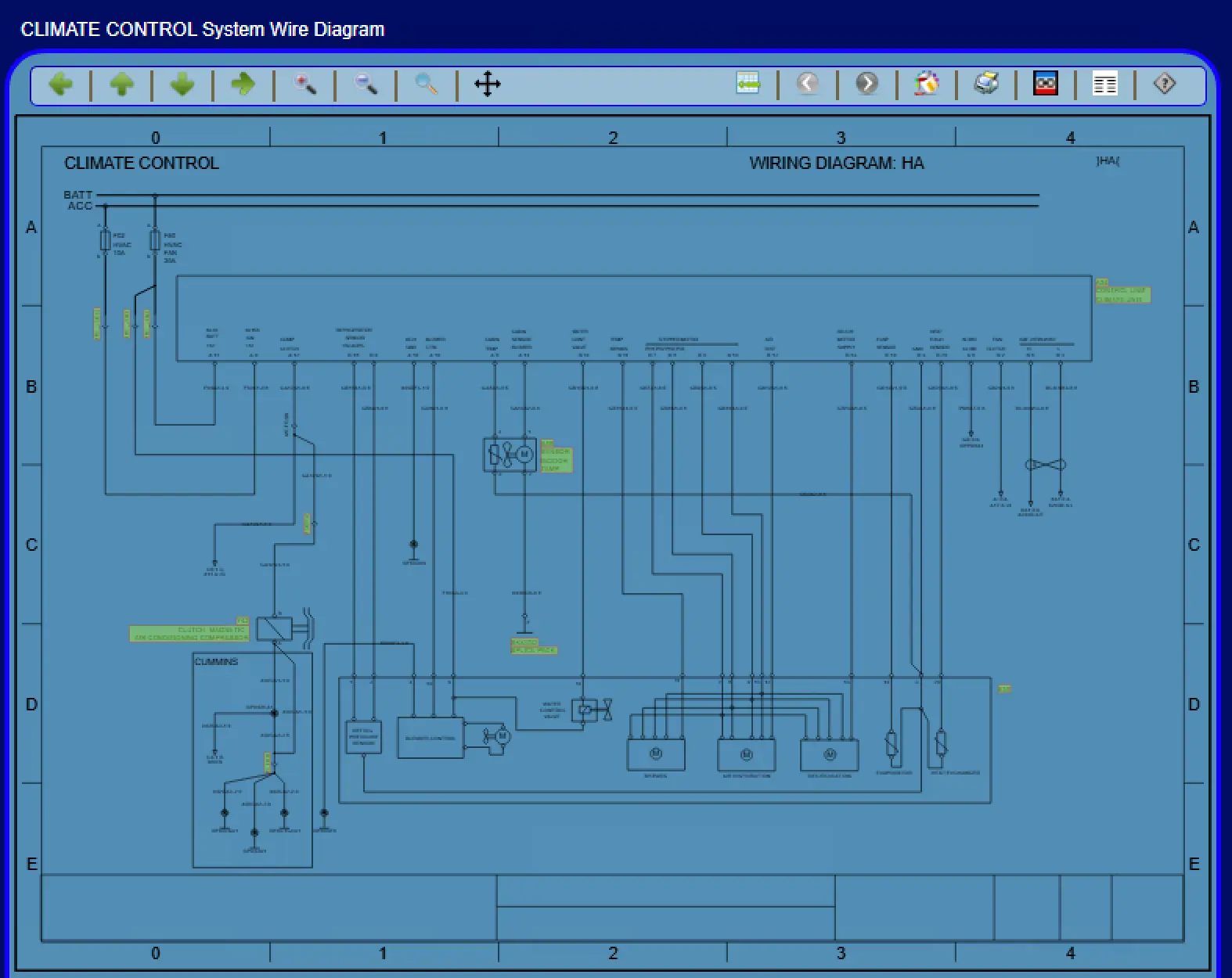1232x978 pixels.
Task: Pan diagram down with green down arrow
Action: 182,84
